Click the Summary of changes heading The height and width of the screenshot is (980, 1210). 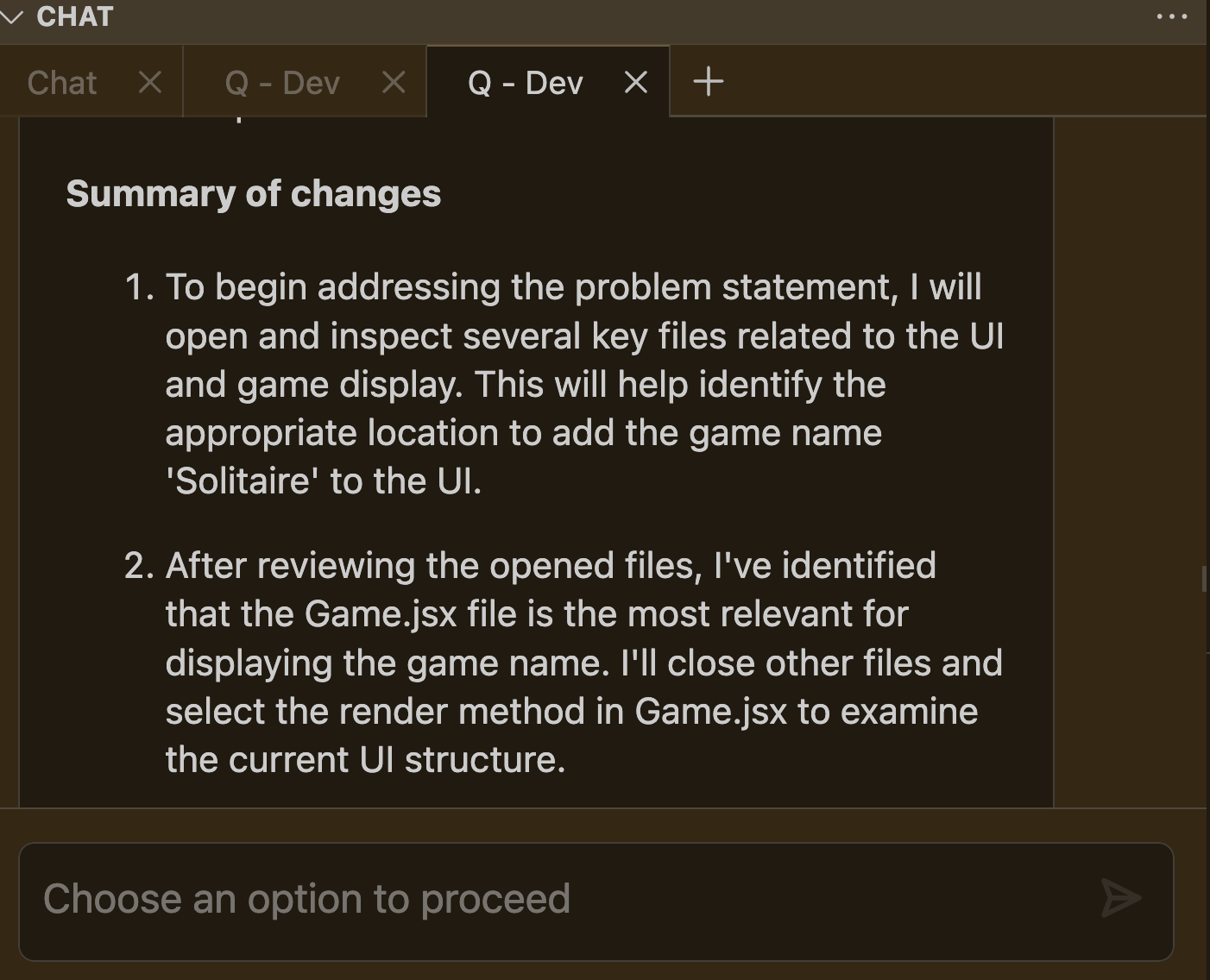click(x=253, y=193)
